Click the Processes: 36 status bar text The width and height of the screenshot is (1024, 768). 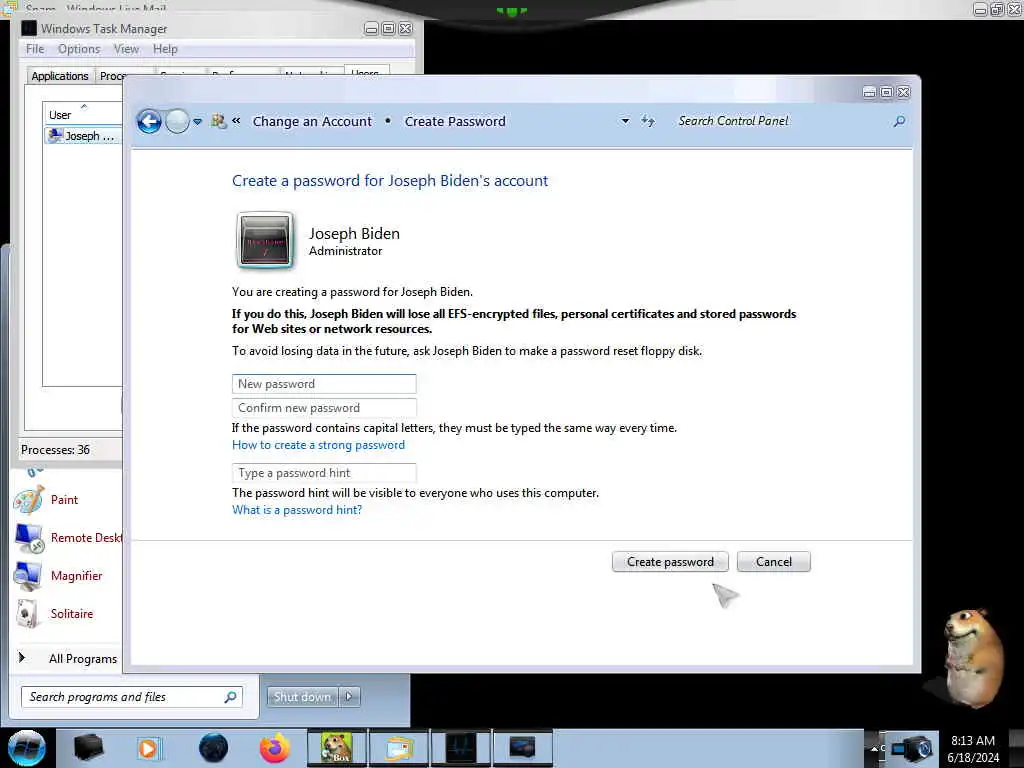[56, 450]
